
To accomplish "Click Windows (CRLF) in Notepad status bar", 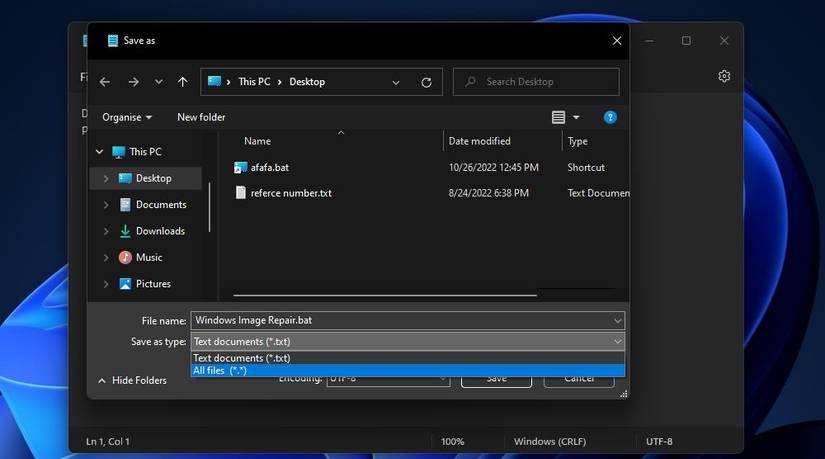I will [550, 442].
